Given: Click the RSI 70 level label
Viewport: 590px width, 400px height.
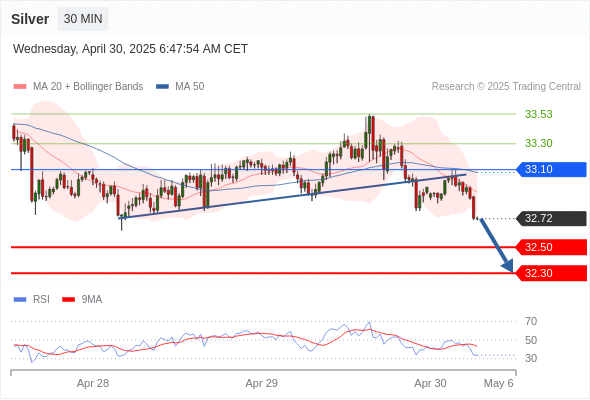Looking at the screenshot, I should point(531,321).
